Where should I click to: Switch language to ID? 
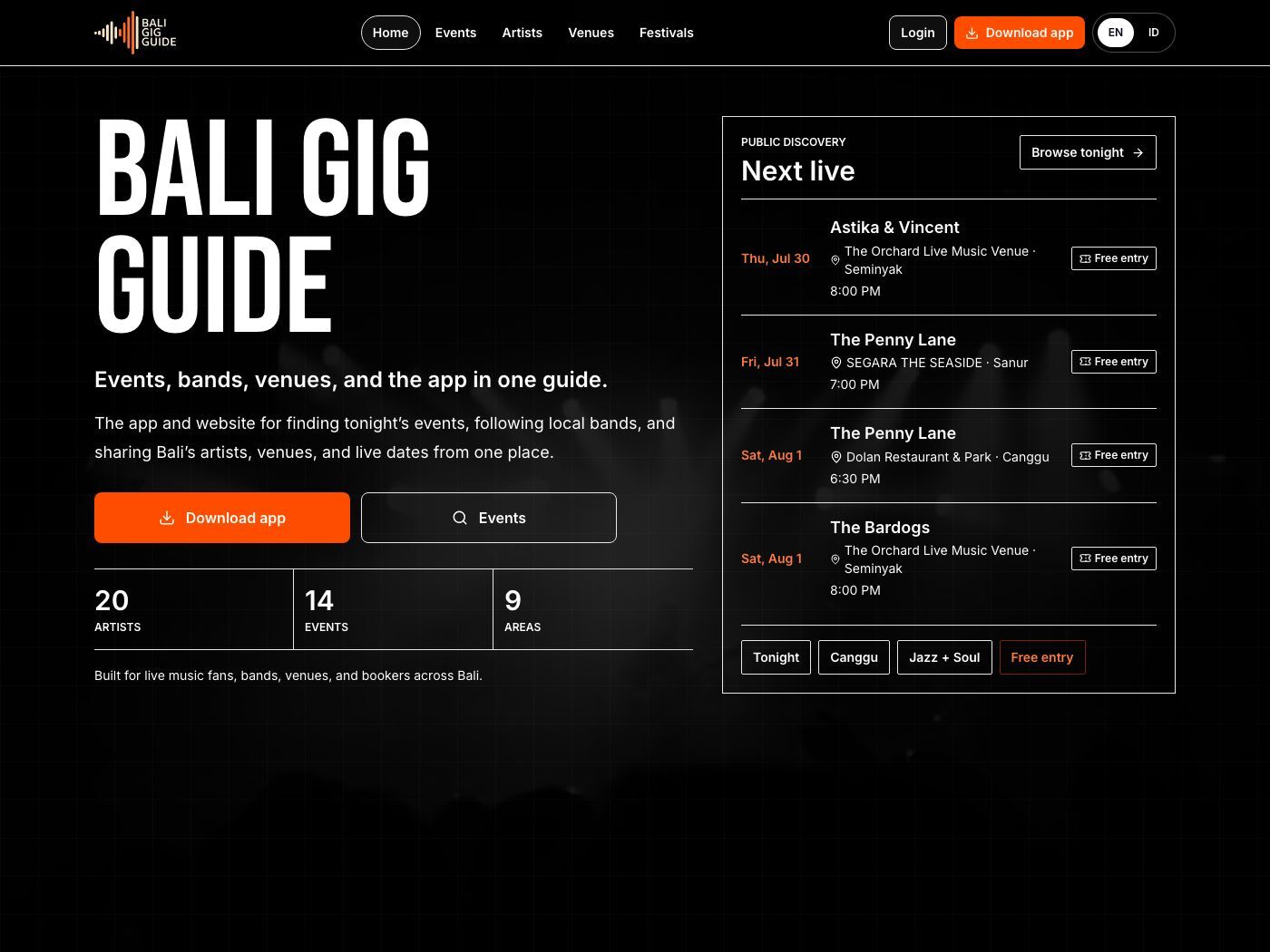tap(1154, 33)
